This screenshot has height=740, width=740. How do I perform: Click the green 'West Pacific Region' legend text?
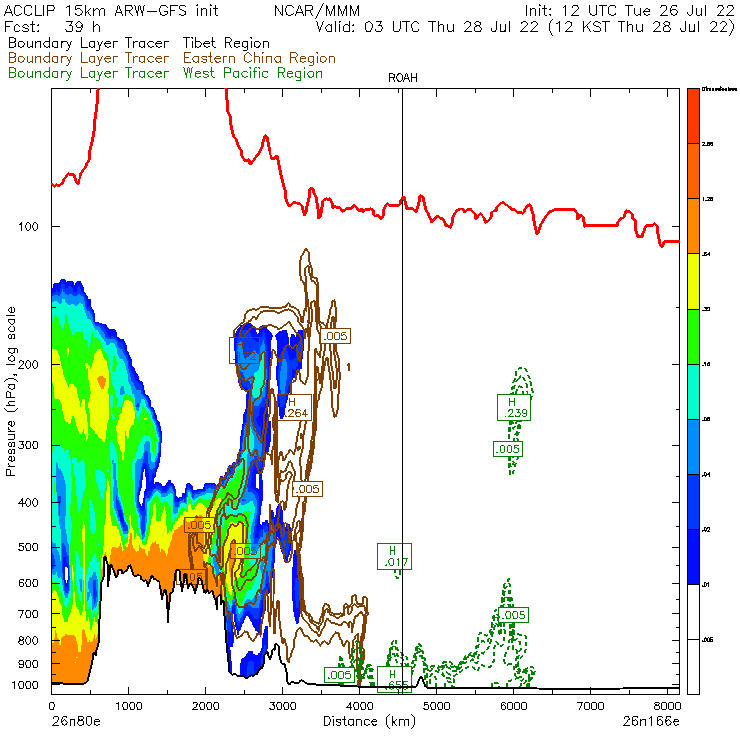click(x=252, y=74)
